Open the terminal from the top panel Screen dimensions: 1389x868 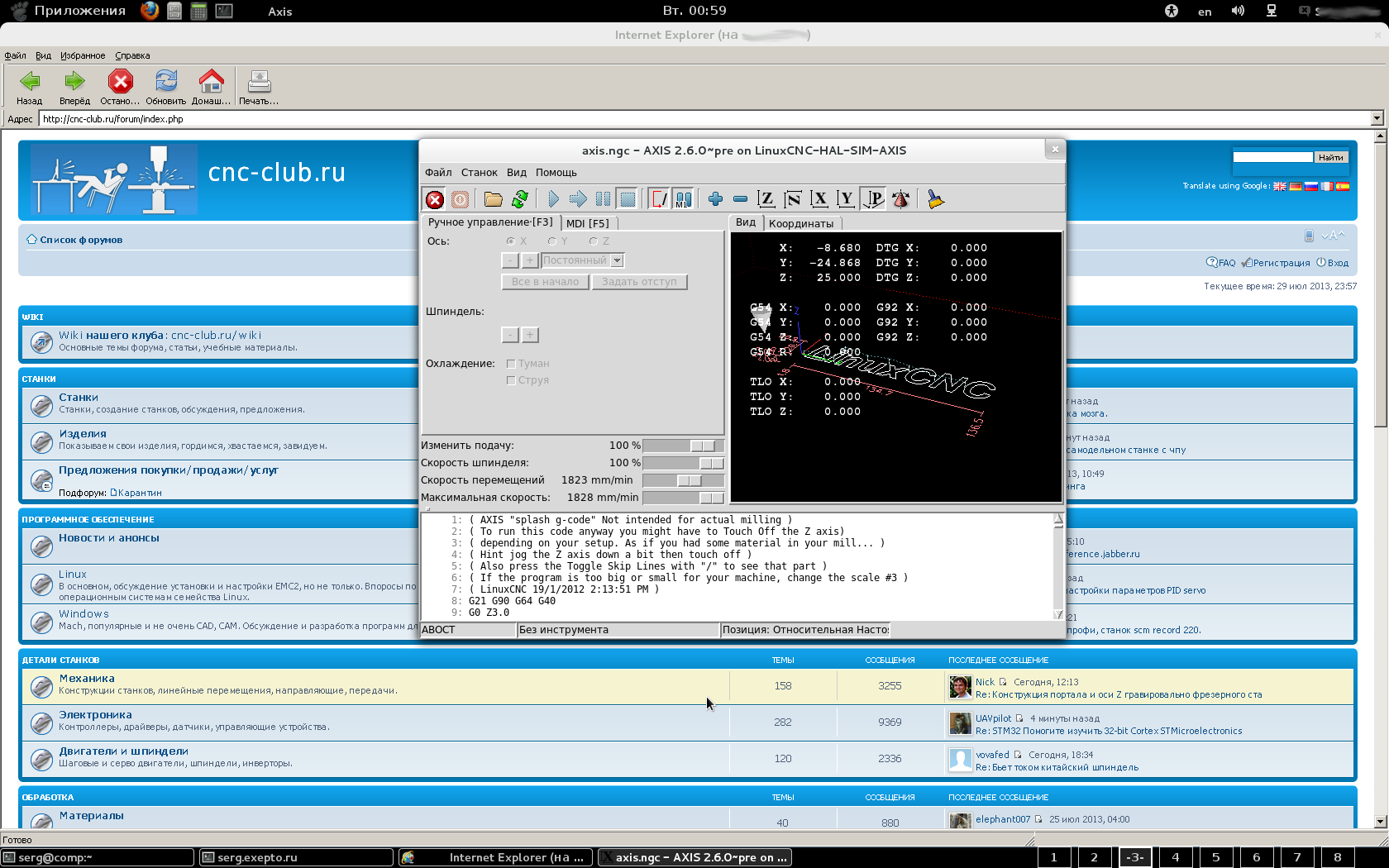[x=223, y=11]
